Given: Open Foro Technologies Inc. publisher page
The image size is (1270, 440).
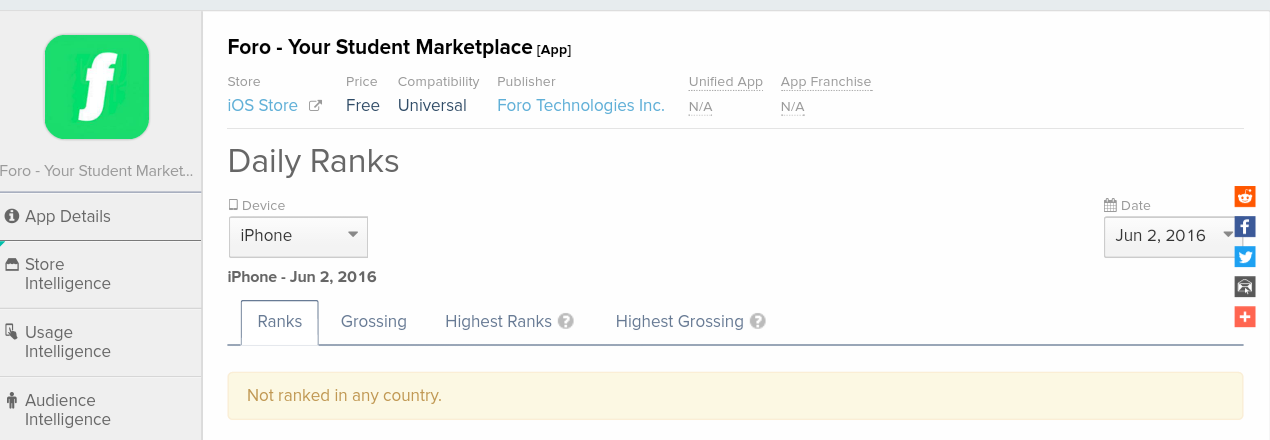Looking at the screenshot, I should (581, 106).
